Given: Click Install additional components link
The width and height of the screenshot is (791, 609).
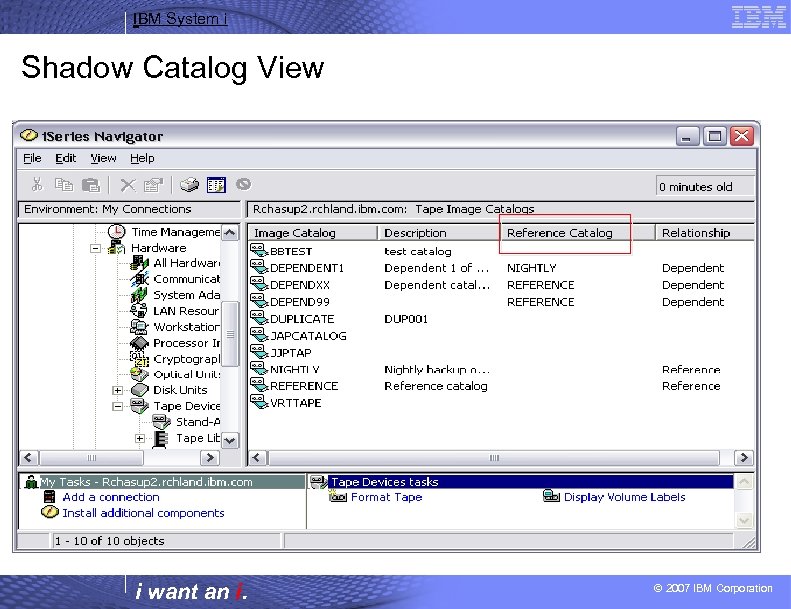Looking at the screenshot, I should pyautogui.click(x=143, y=513).
